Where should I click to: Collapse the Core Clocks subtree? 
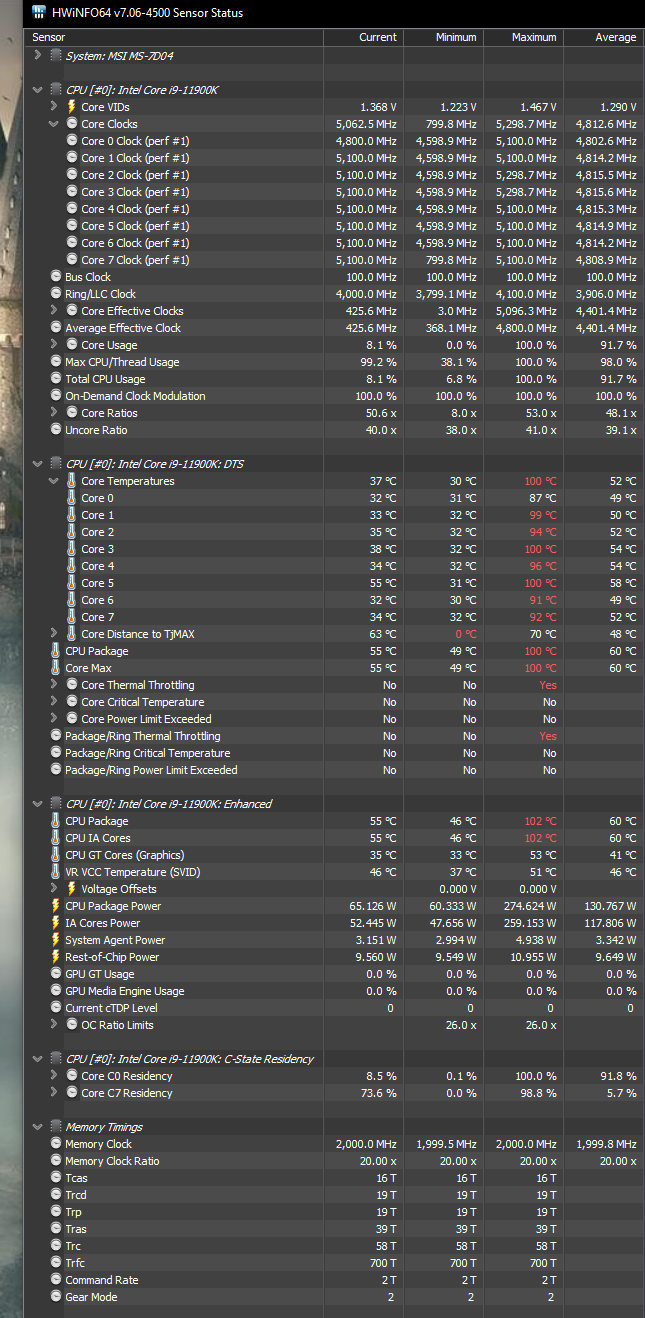[54, 124]
